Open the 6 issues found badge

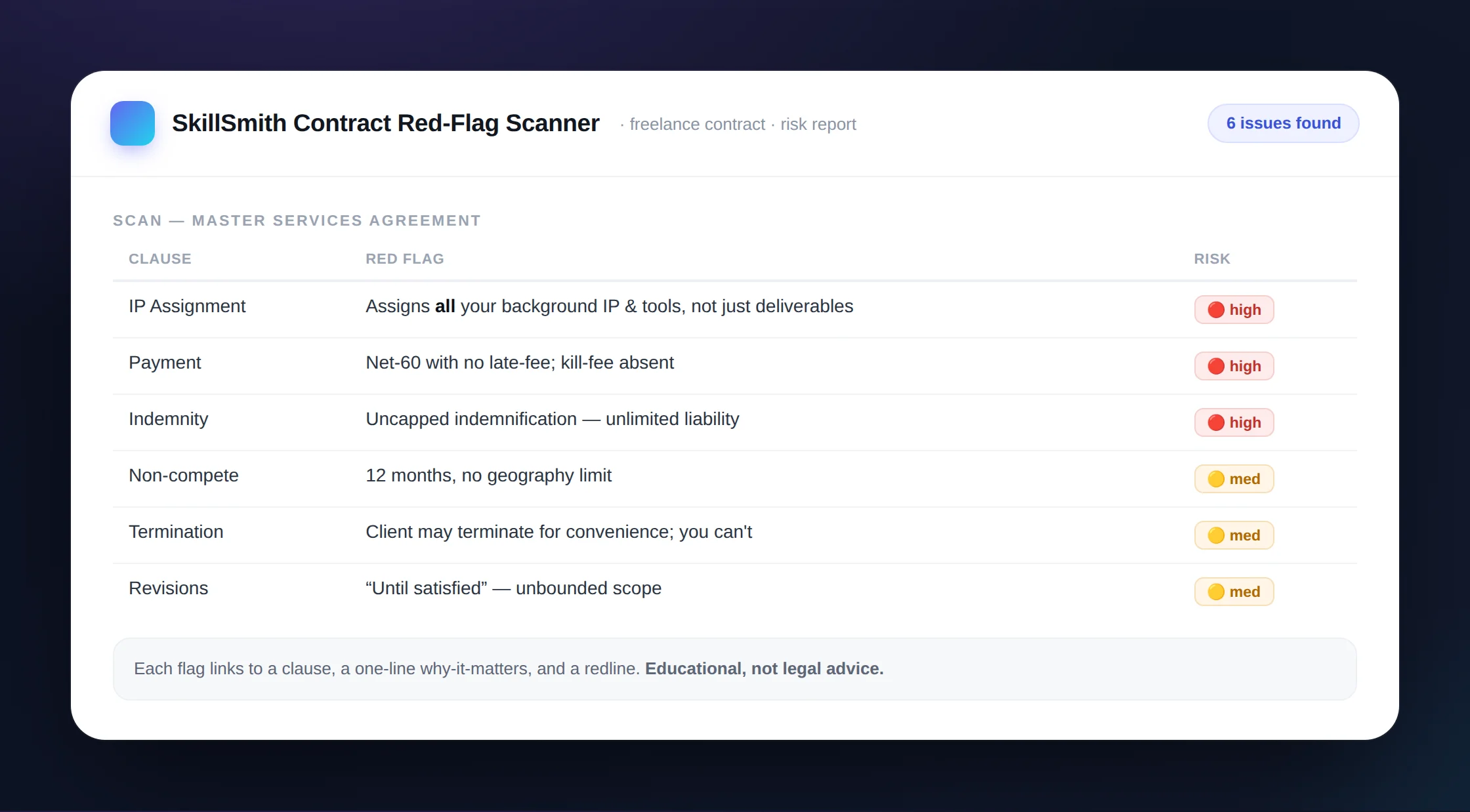(1283, 123)
